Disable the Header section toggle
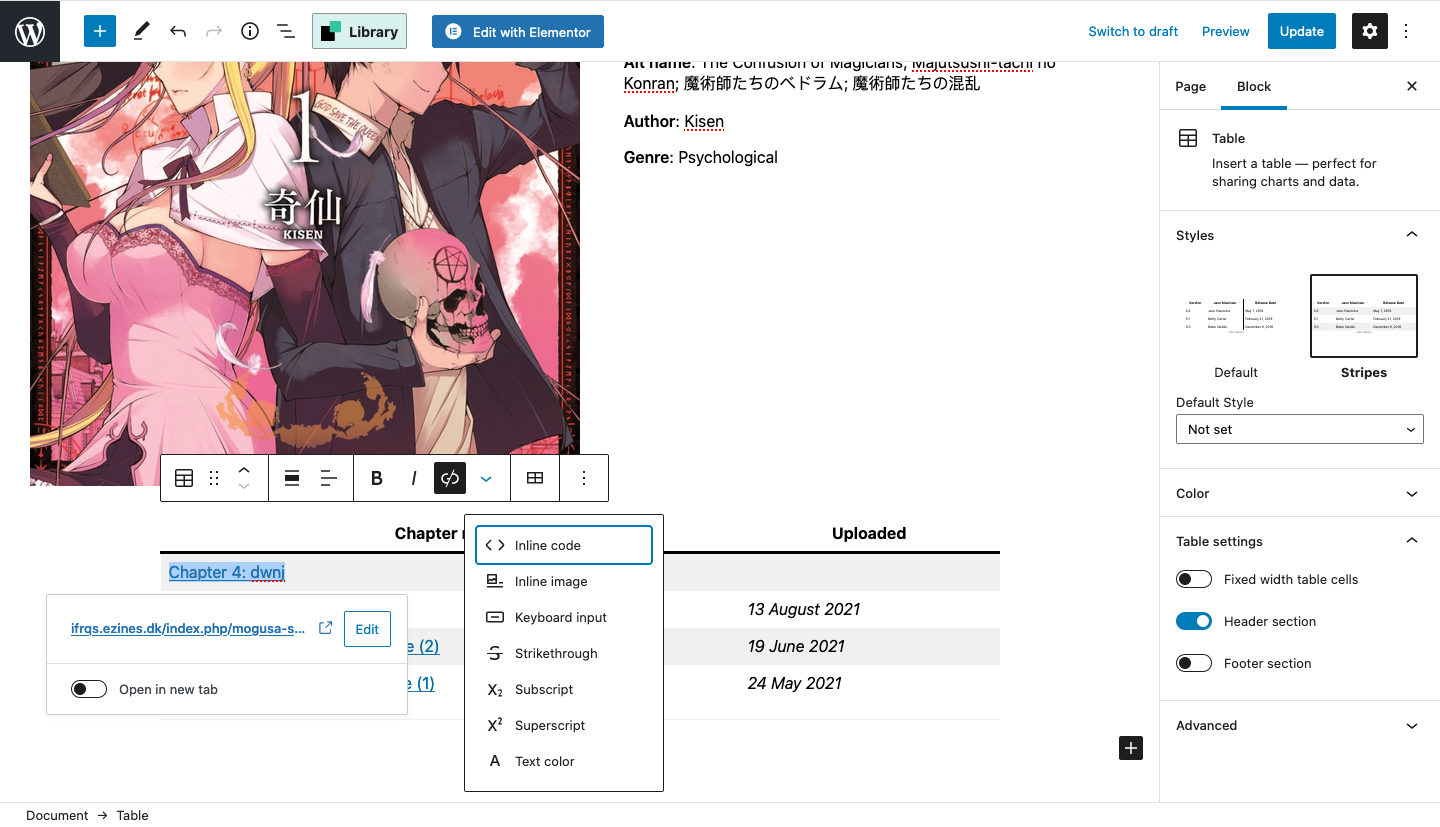The height and width of the screenshot is (827, 1440). coord(1194,621)
